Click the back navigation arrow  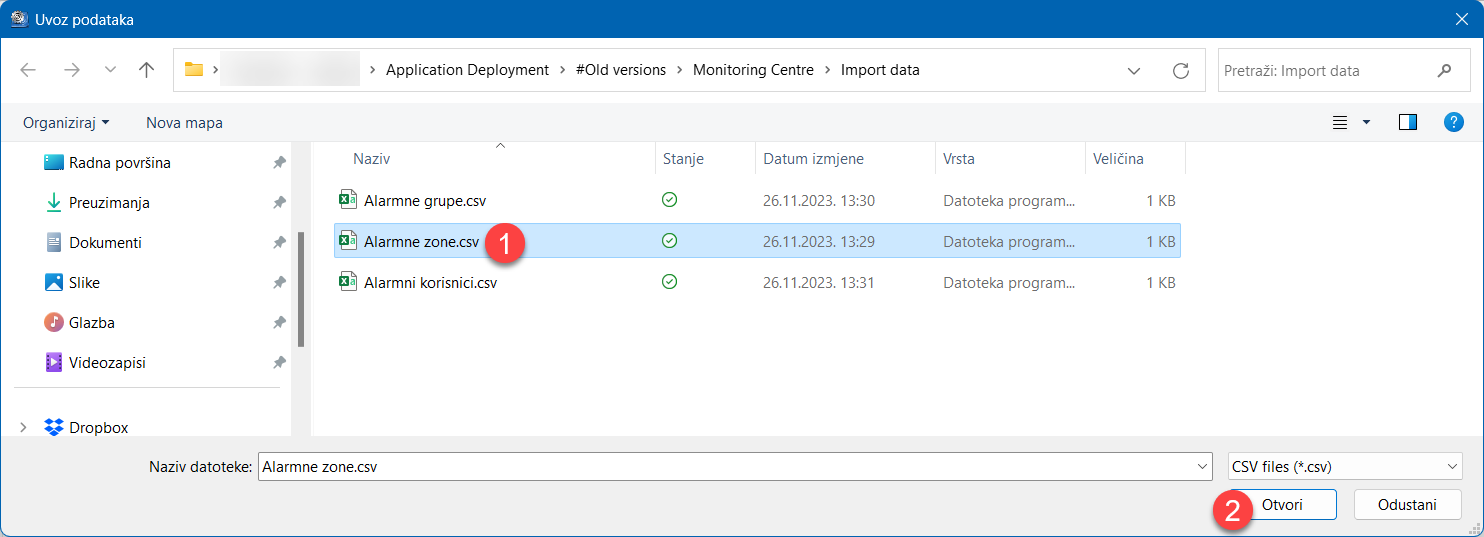pos(28,70)
